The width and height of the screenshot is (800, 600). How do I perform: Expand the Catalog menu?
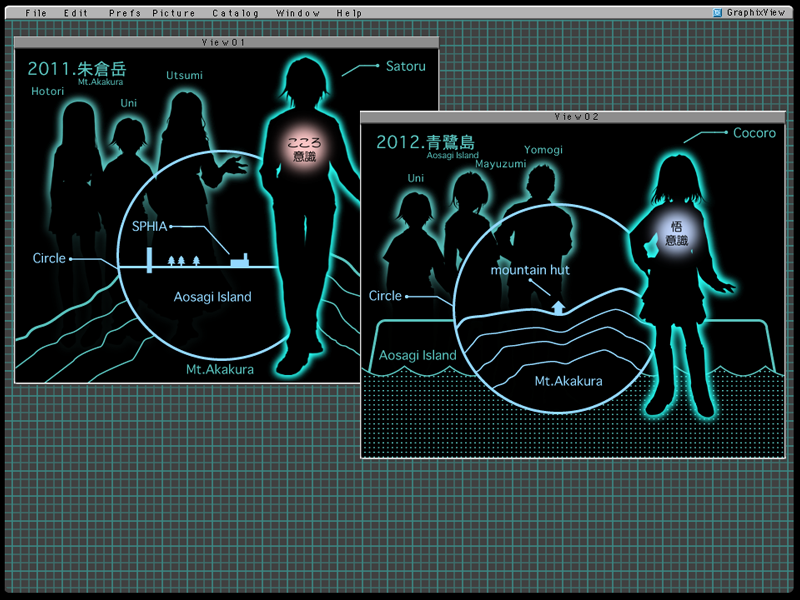(x=235, y=13)
